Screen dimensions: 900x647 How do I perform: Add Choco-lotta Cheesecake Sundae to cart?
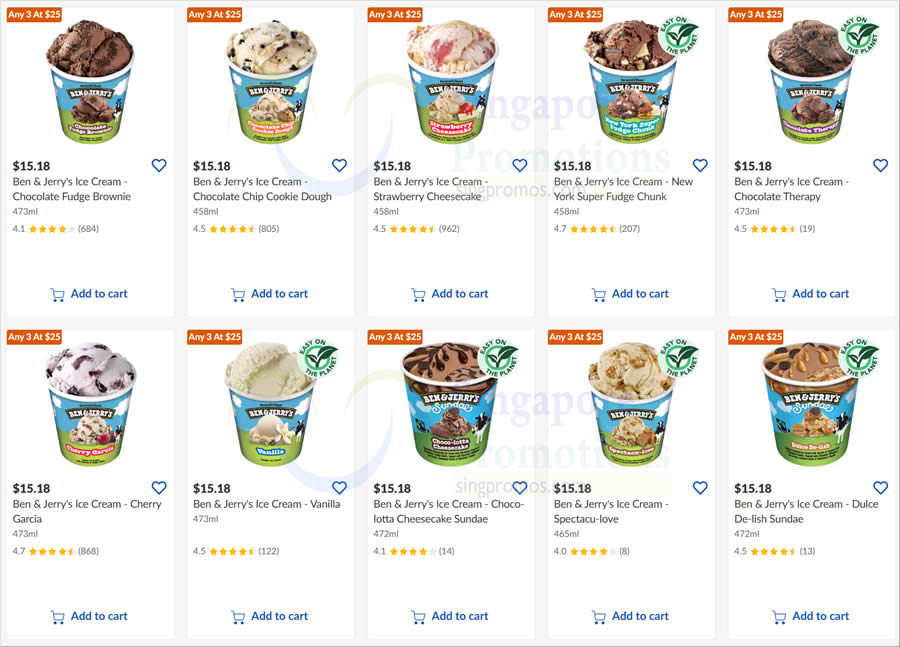(449, 617)
